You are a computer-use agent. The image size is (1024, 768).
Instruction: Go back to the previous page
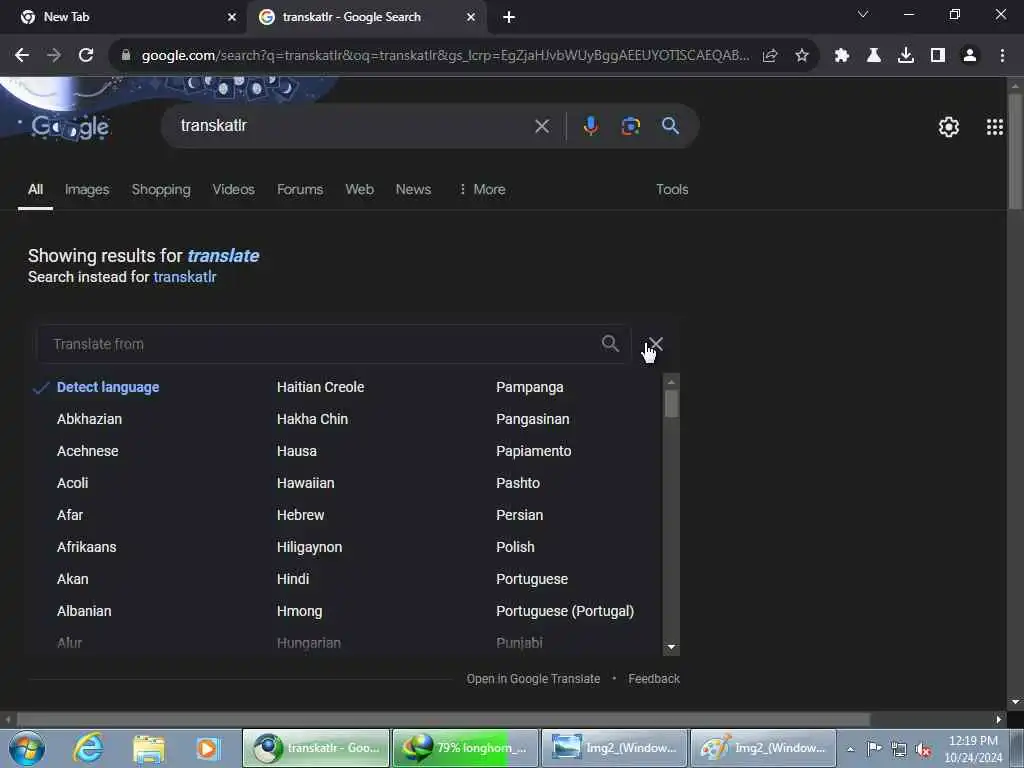[22, 56]
